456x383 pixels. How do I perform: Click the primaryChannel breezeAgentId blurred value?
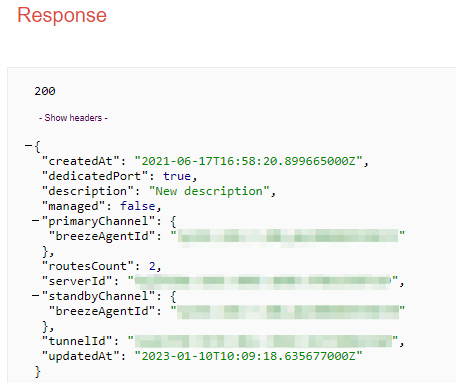pos(288,236)
